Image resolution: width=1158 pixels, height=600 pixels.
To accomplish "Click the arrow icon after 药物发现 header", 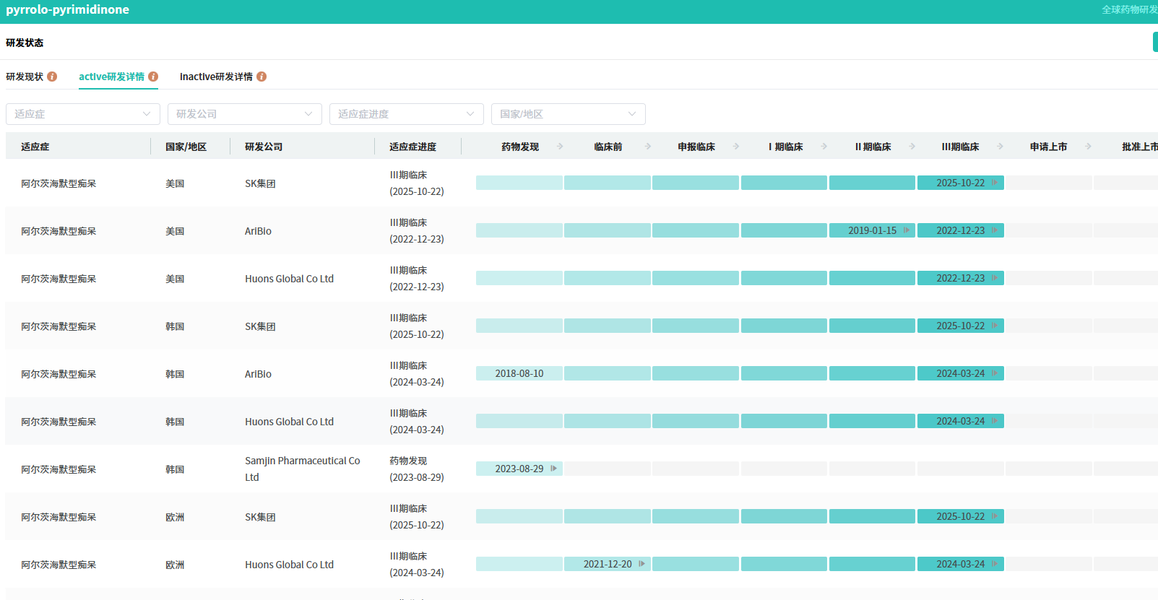I will point(560,146).
